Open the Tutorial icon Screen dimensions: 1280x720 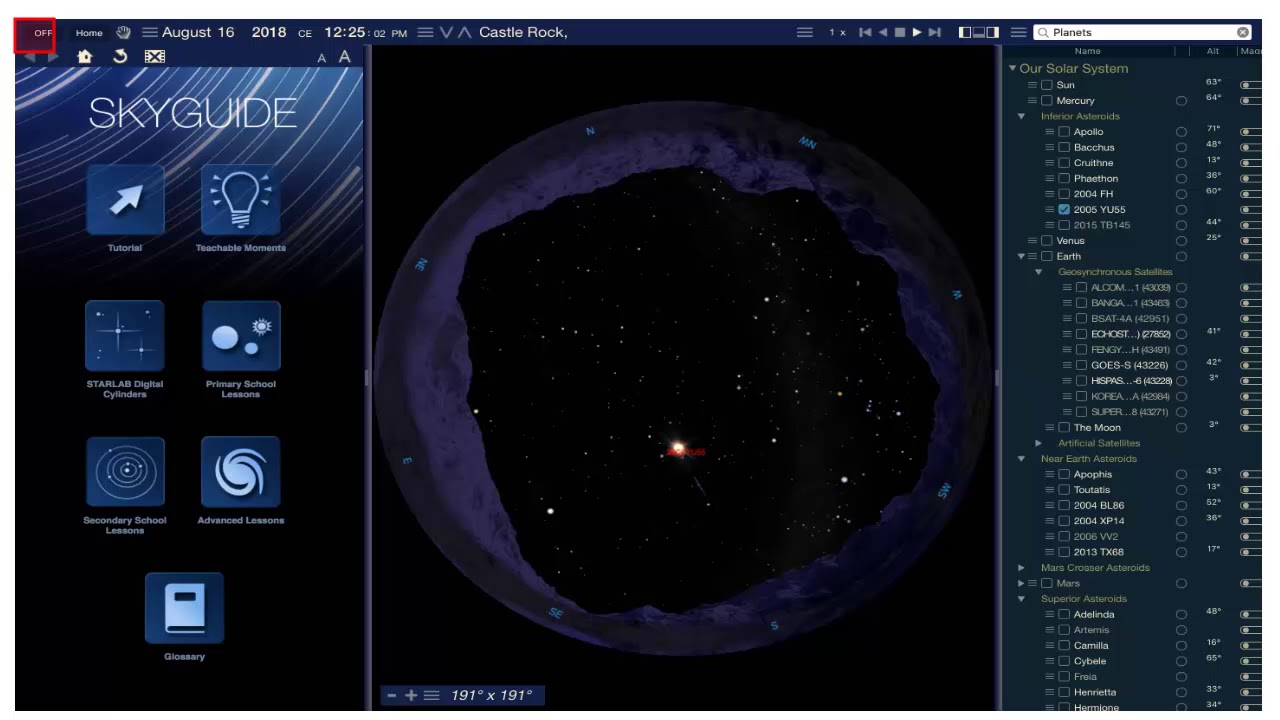click(125, 200)
